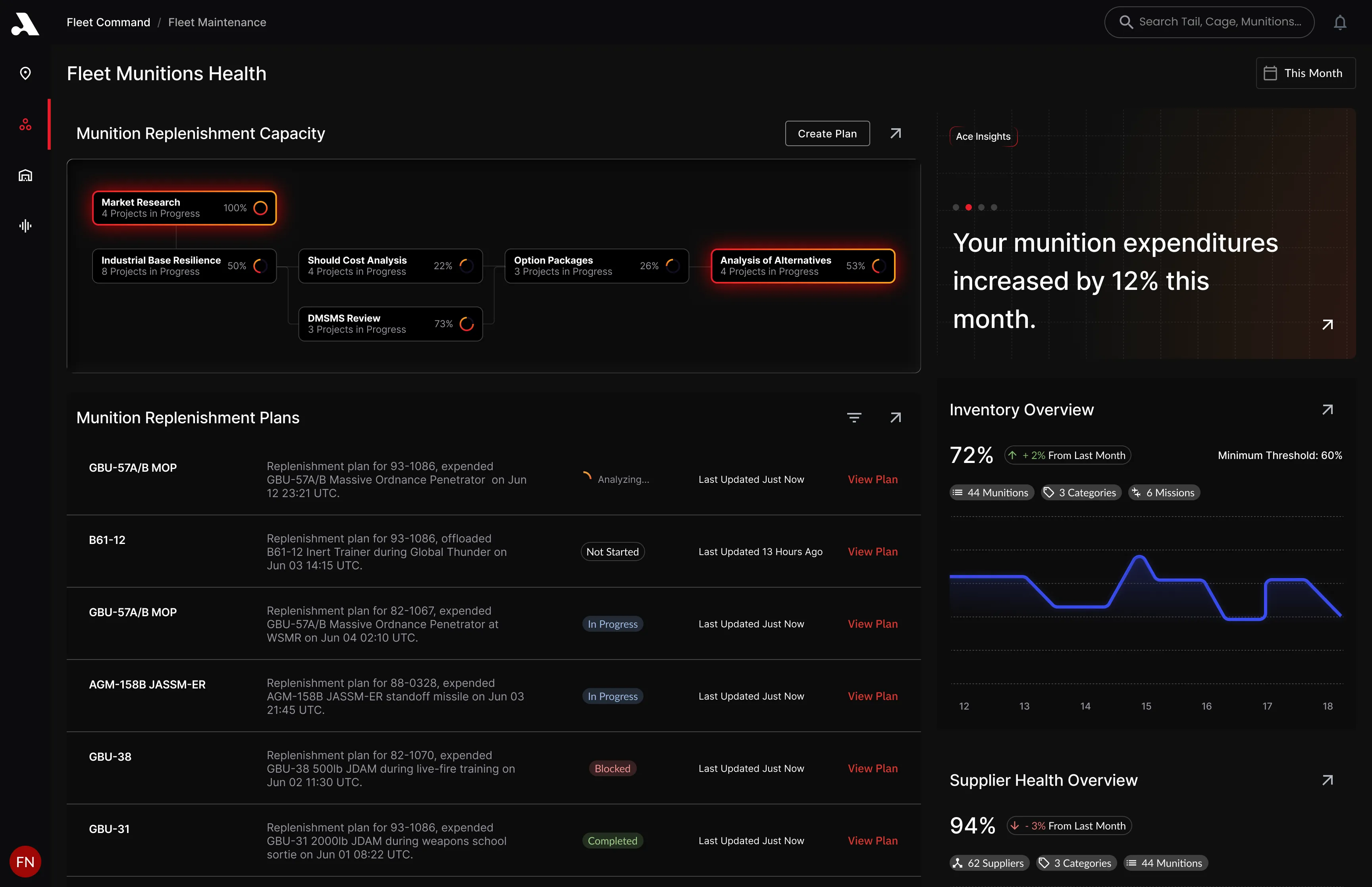1372x887 pixels.
Task: Select the DMSMS Review stage card
Action: pyautogui.click(x=390, y=324)
